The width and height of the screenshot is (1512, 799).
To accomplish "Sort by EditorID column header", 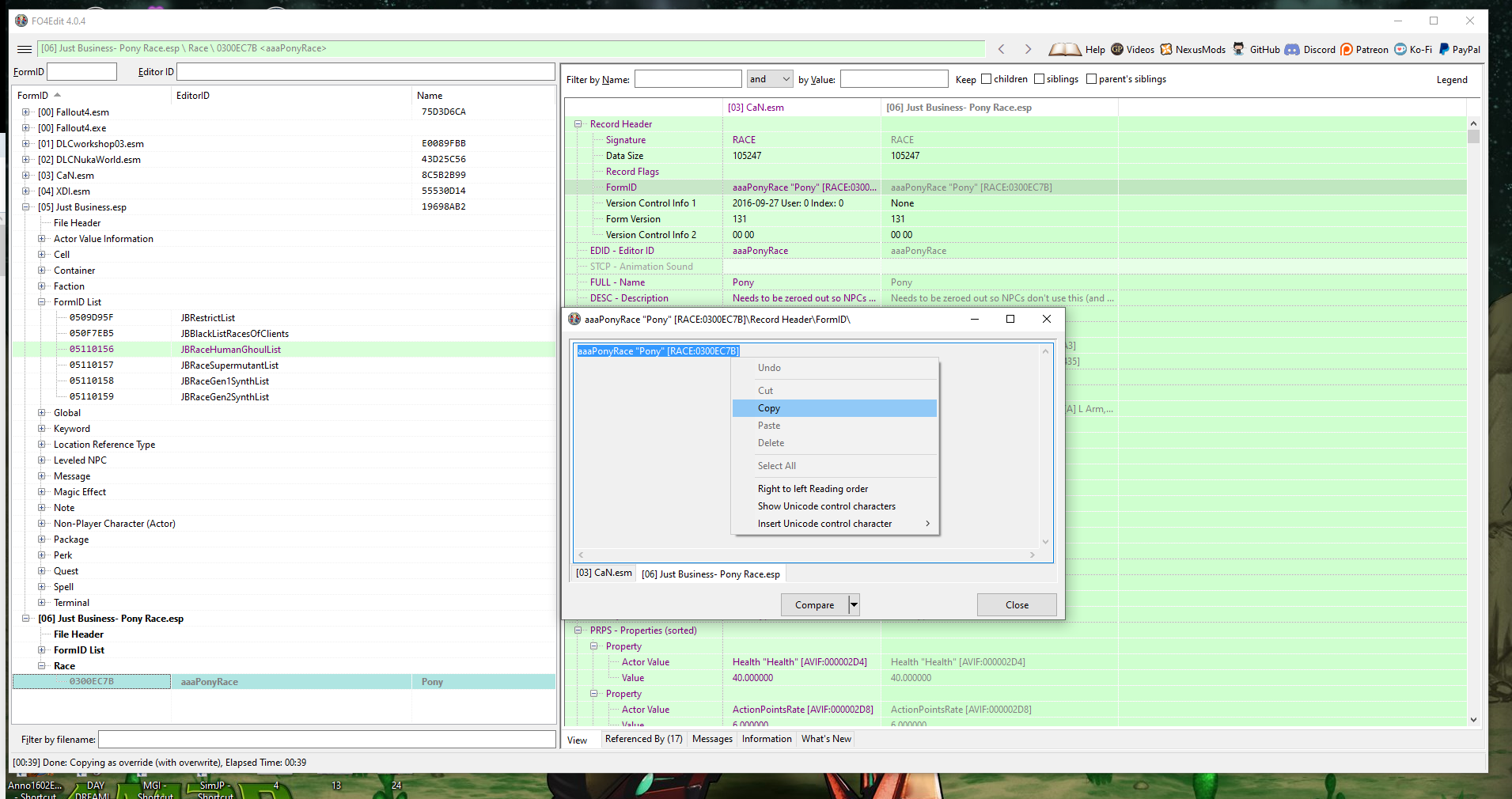I will tap(290, 96).
